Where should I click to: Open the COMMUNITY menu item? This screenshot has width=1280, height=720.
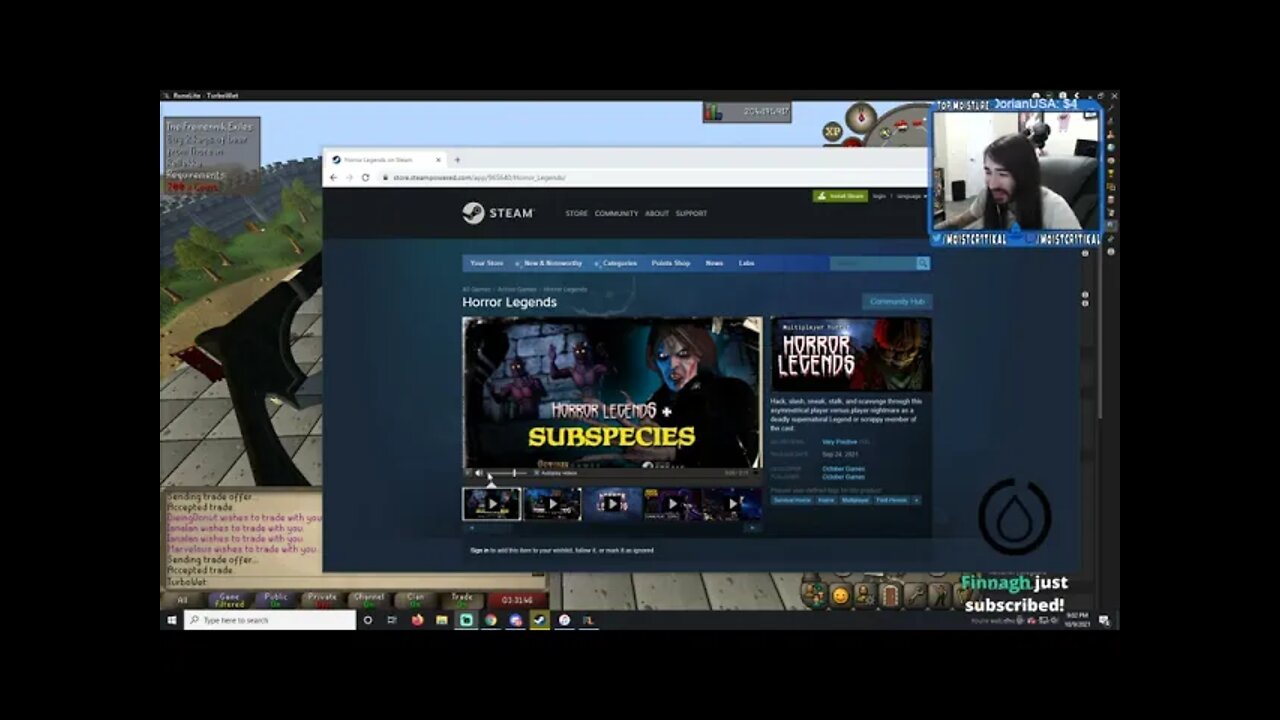[x=616, y=213]
